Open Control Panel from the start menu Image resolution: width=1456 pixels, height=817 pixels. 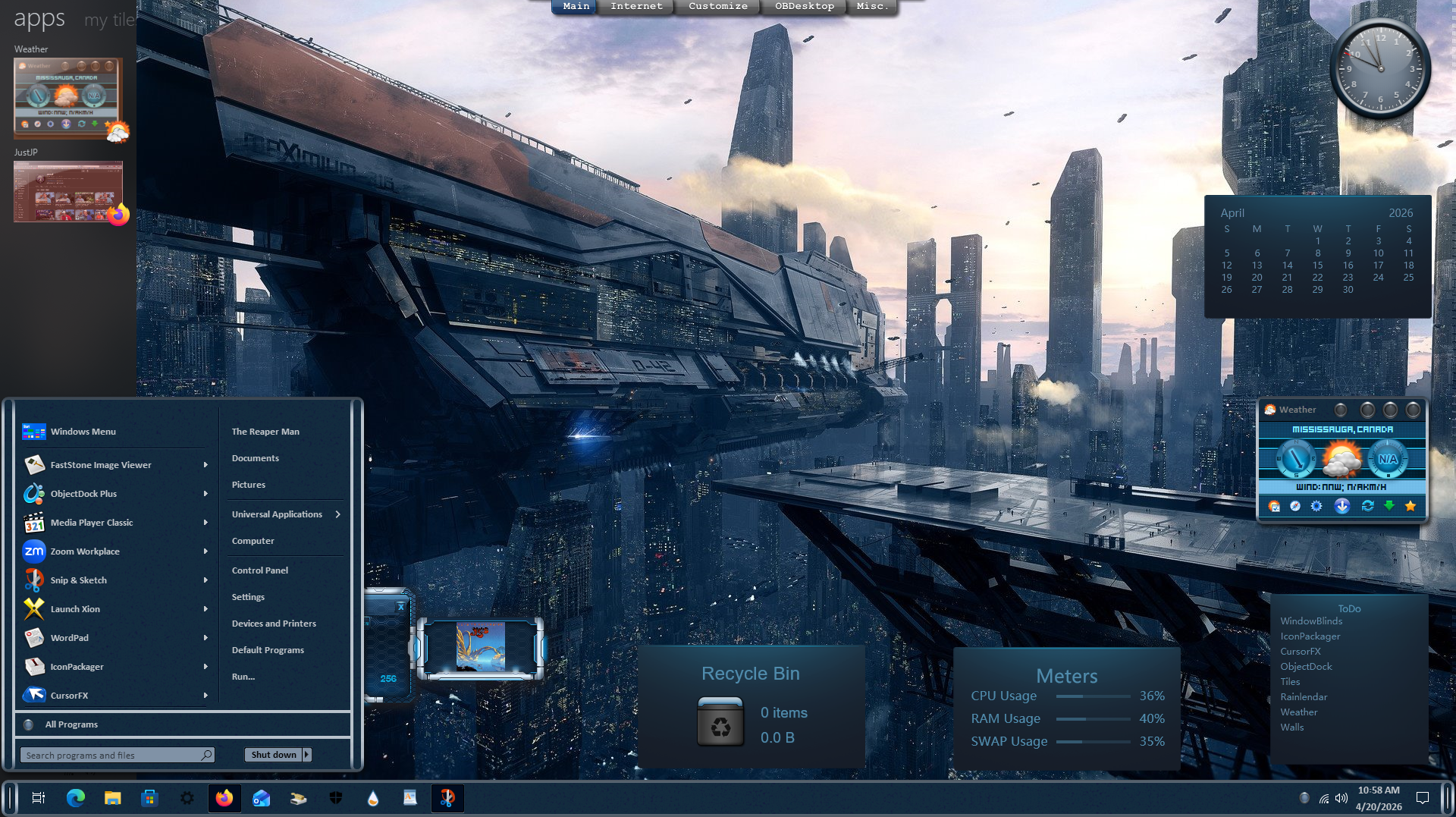(x=260, y=570)
